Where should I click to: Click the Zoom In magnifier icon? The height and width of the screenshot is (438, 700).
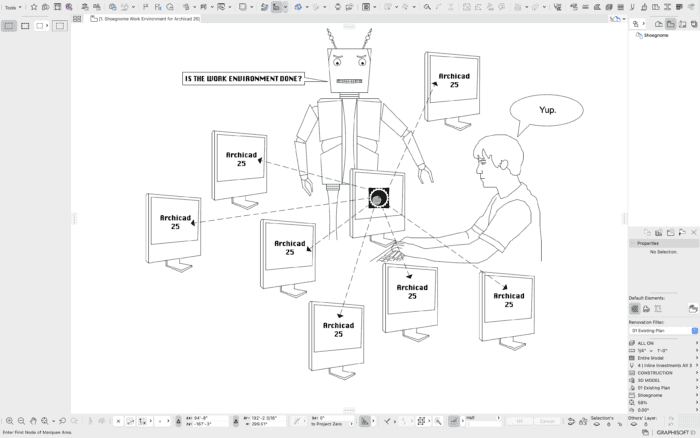point(9,421)
